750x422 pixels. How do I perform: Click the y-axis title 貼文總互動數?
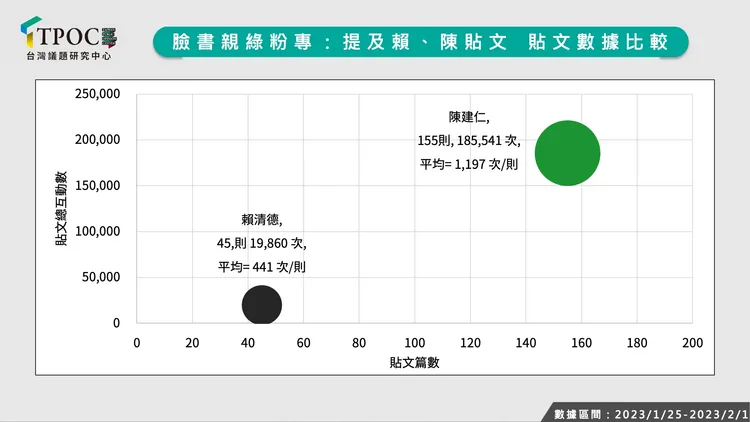click(61, 209)
